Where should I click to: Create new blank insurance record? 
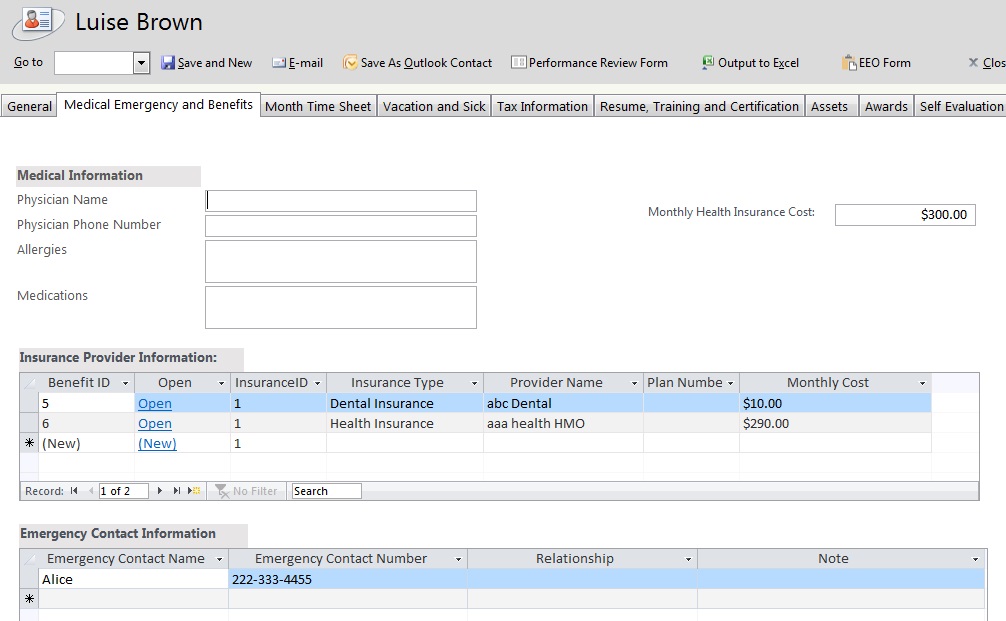tap(194, 491)
